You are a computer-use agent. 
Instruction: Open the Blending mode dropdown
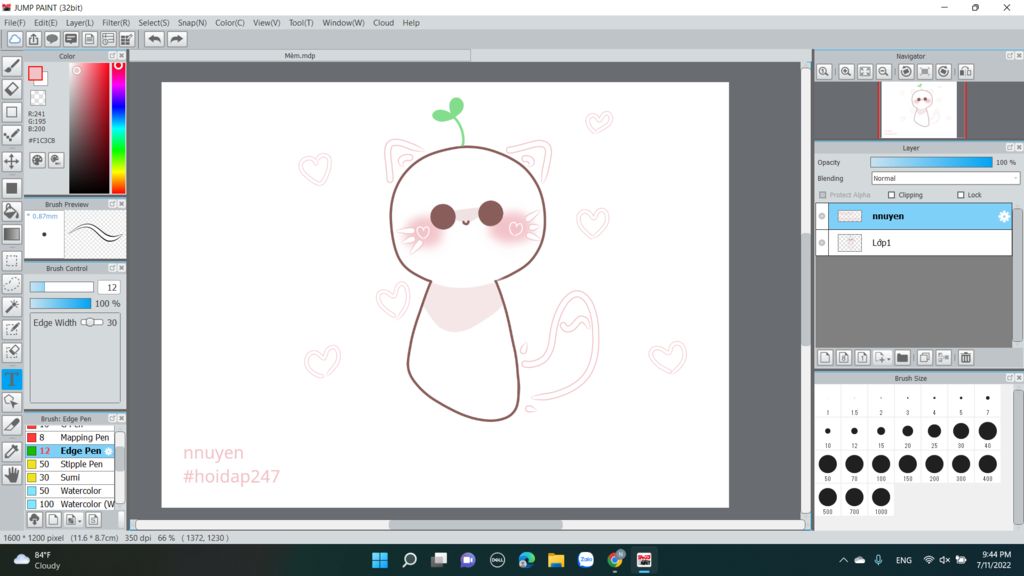click(945, 178)
